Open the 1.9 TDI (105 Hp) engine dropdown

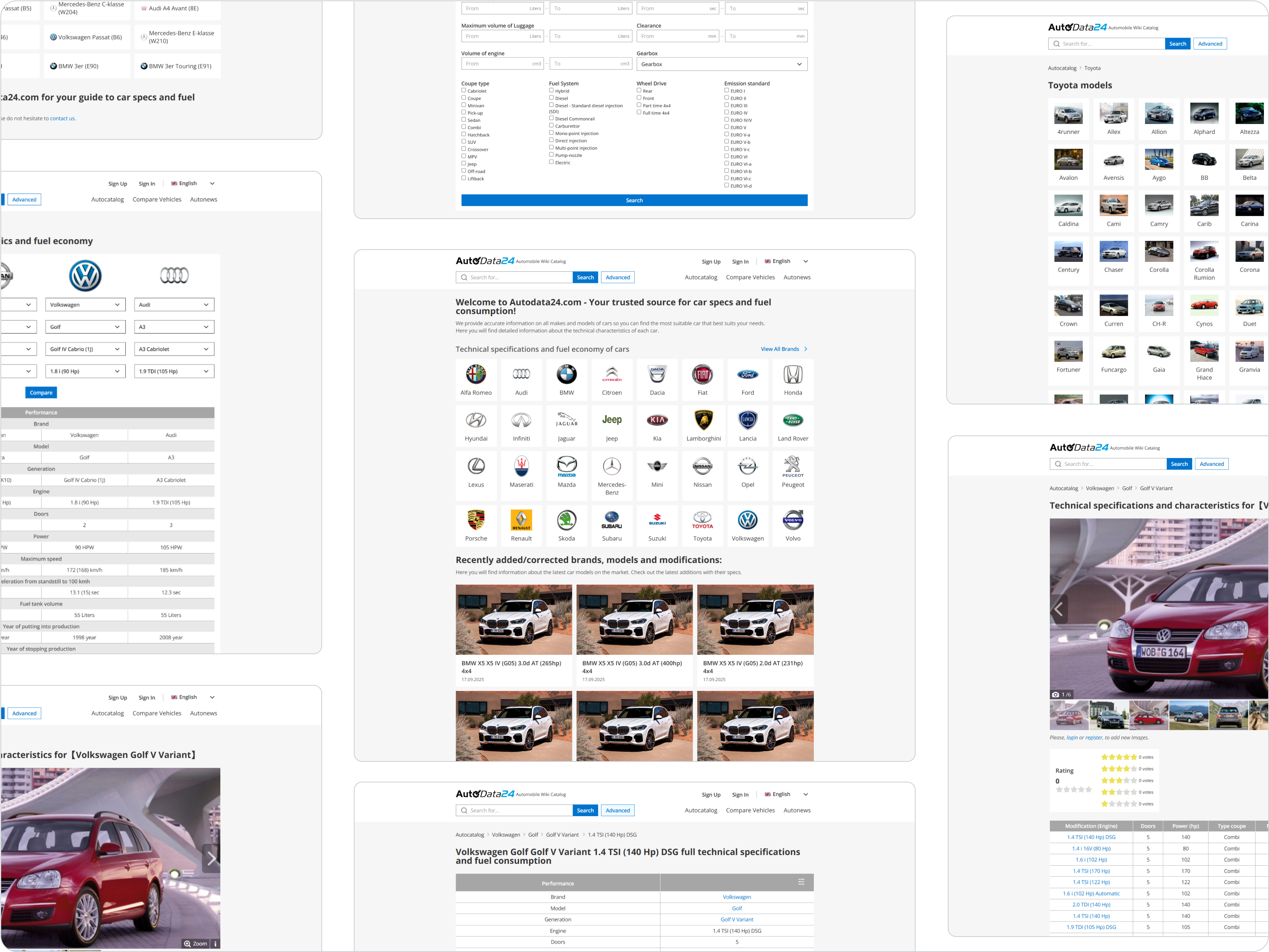click(174, 372)
